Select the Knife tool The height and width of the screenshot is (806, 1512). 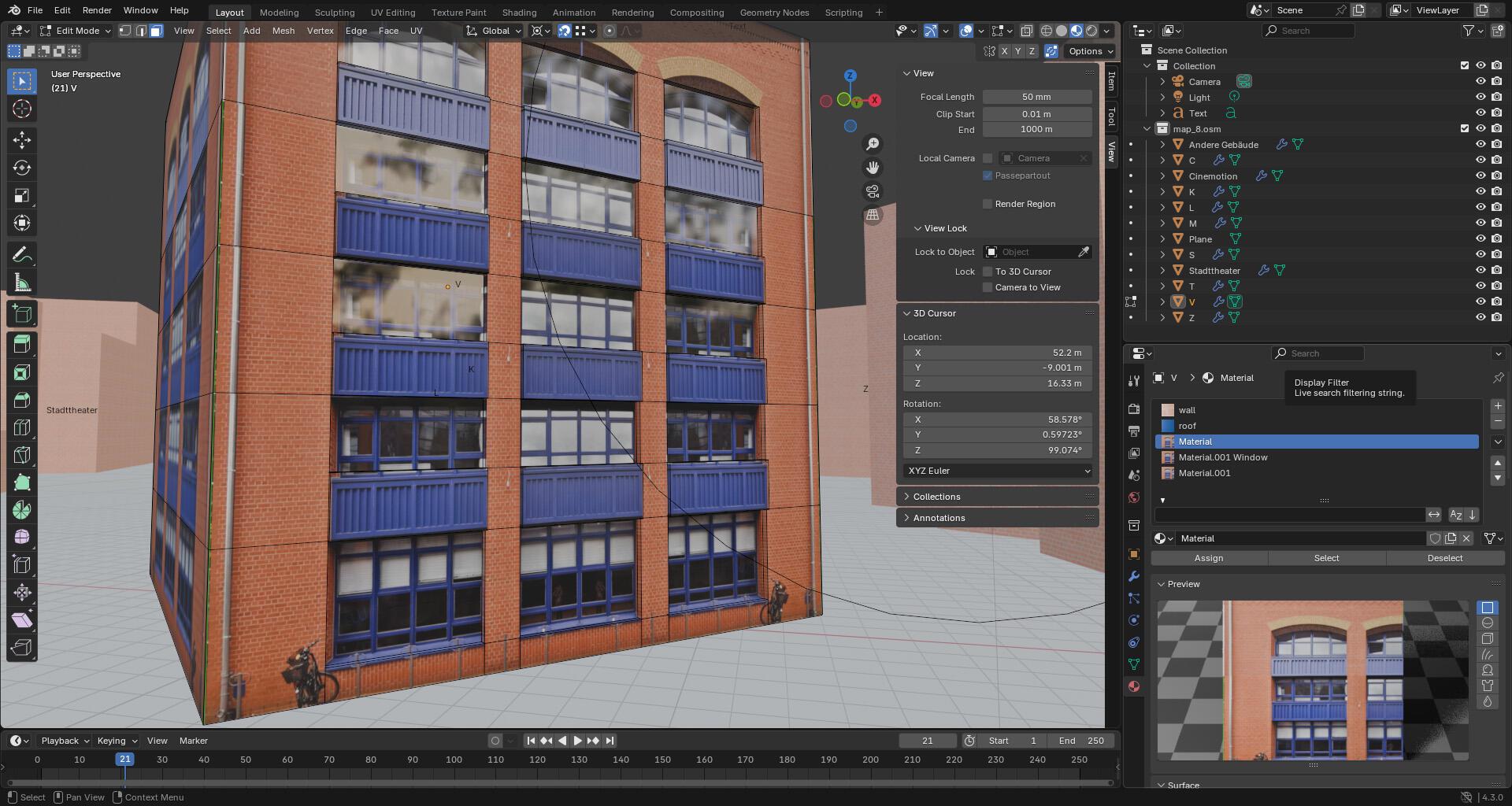tap(22, 455)
